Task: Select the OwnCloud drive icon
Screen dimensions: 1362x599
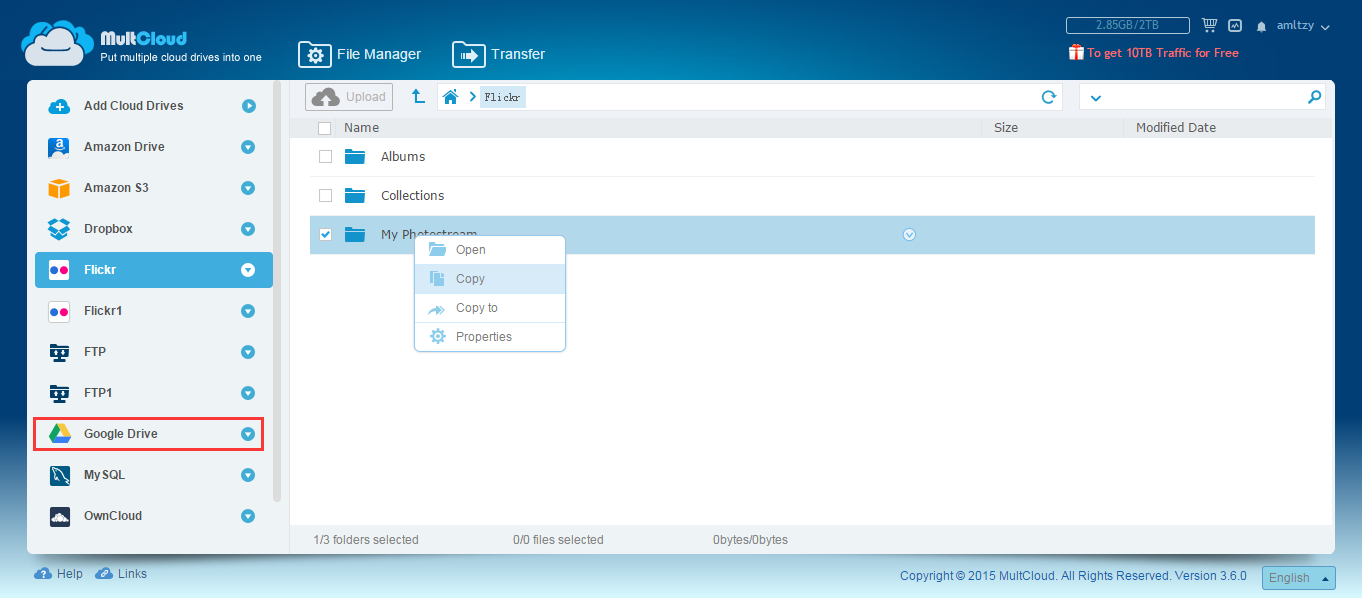Action: point(59,516)
